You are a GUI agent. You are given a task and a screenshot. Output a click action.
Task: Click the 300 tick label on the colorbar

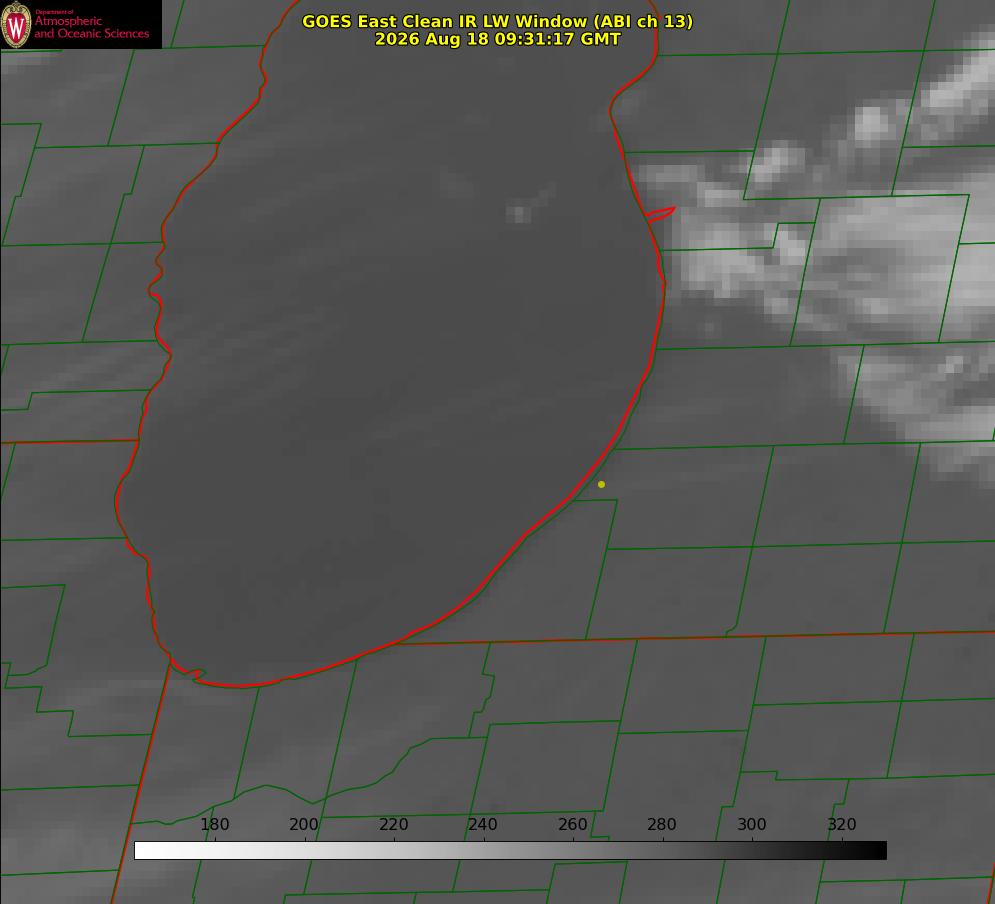click(x=752, y=824)
